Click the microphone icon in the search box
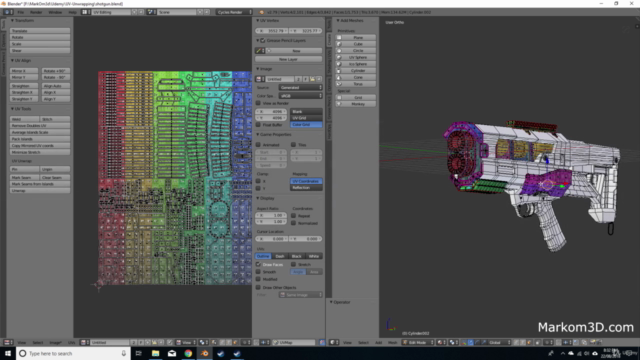The image size is (640, 360). pos(124,353)
